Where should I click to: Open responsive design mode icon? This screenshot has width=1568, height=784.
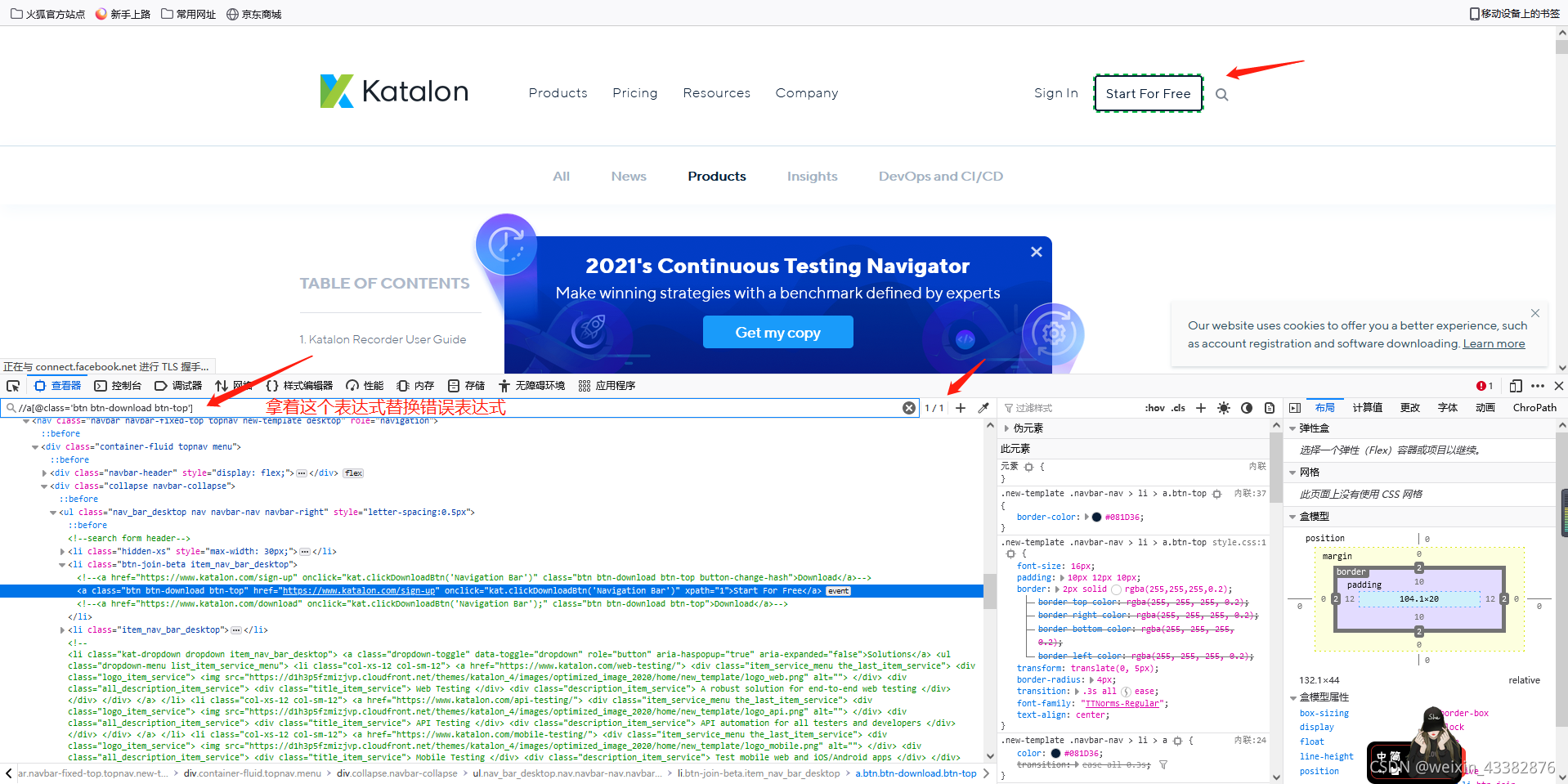1516,386
